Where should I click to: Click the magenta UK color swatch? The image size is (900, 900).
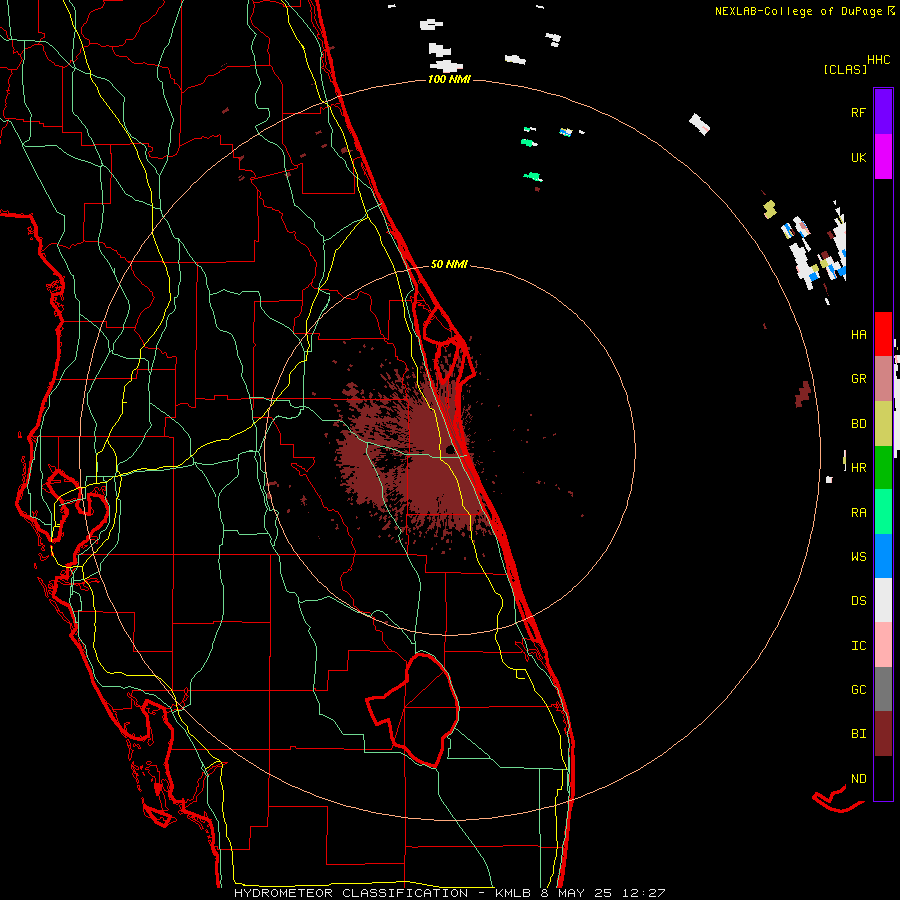883,157
